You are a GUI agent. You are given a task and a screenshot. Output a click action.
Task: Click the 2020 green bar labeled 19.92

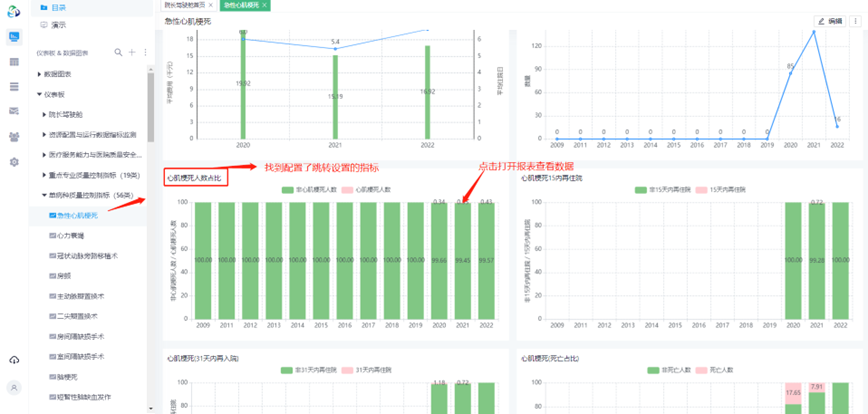point(243,86)
